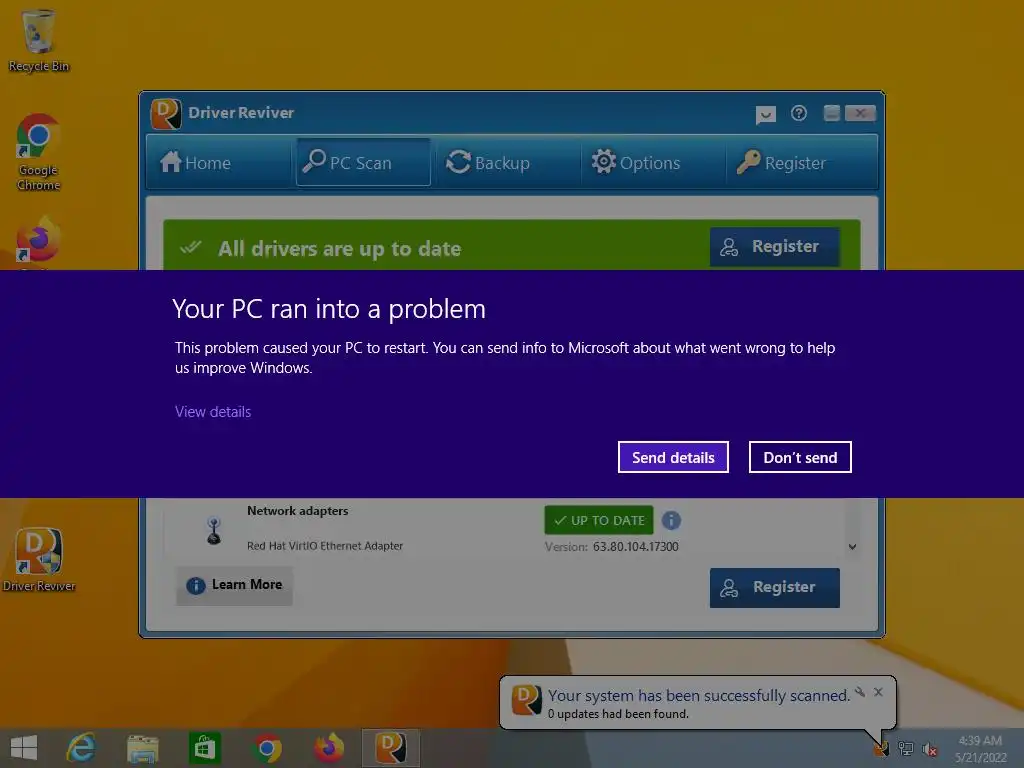The image size is (1024, 768).
Task: Open the Windows Start button
Action: coord(24,748)
